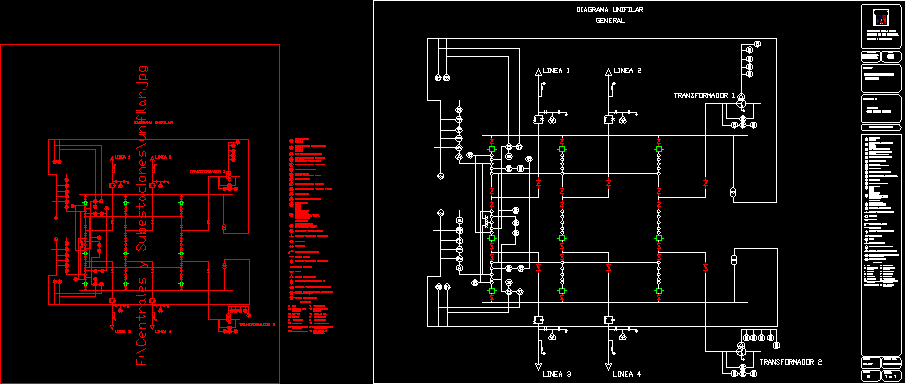Viewport: 906px width, 384px height.
Task: Click the breaker square symbol above LINEA 4
Action: point(608,320)
